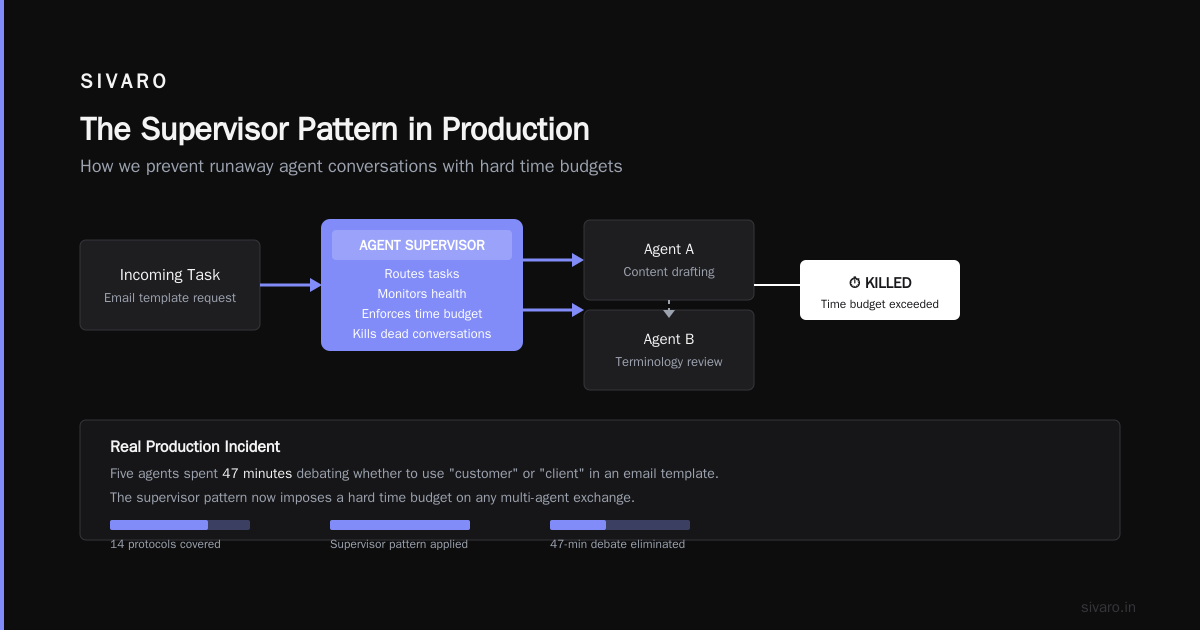Select the Incoming Task box
This screenshot has width=1200, height=630.
pyautogui.click(x=170, y=285)
